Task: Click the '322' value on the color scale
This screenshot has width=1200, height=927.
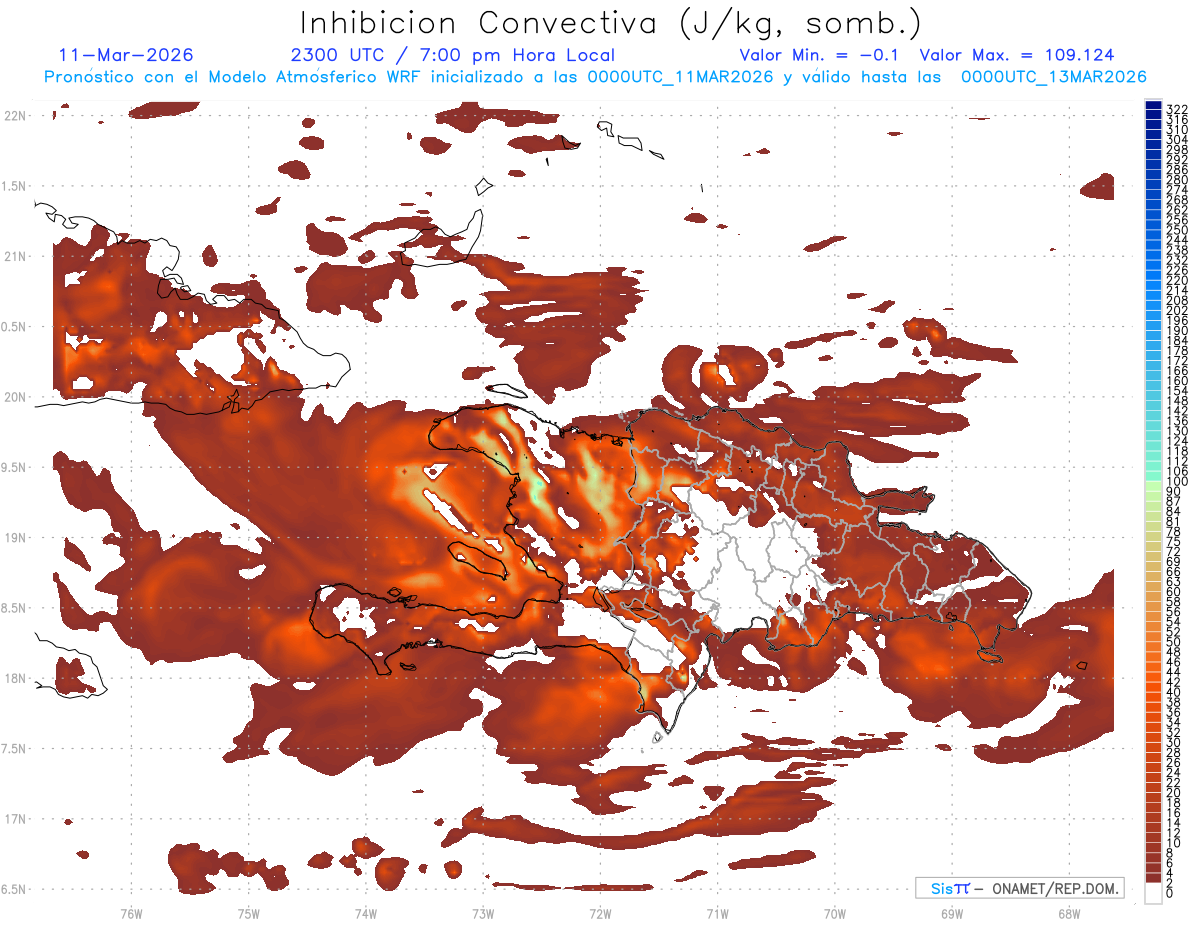Action: (1176, 108)
